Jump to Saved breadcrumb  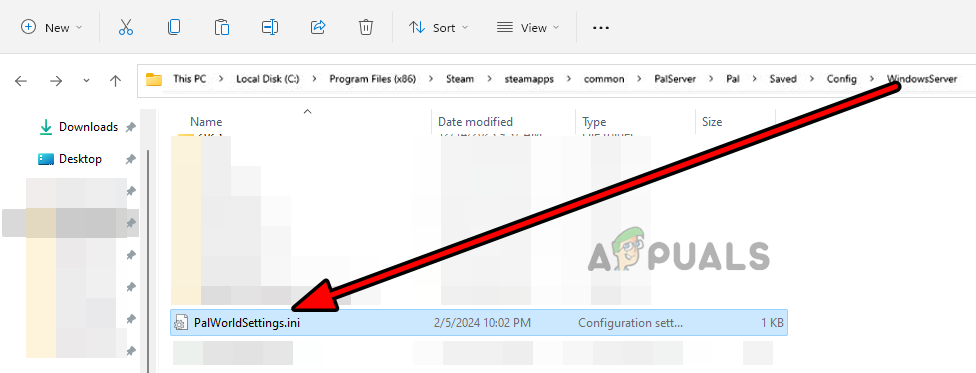(783, 79)
